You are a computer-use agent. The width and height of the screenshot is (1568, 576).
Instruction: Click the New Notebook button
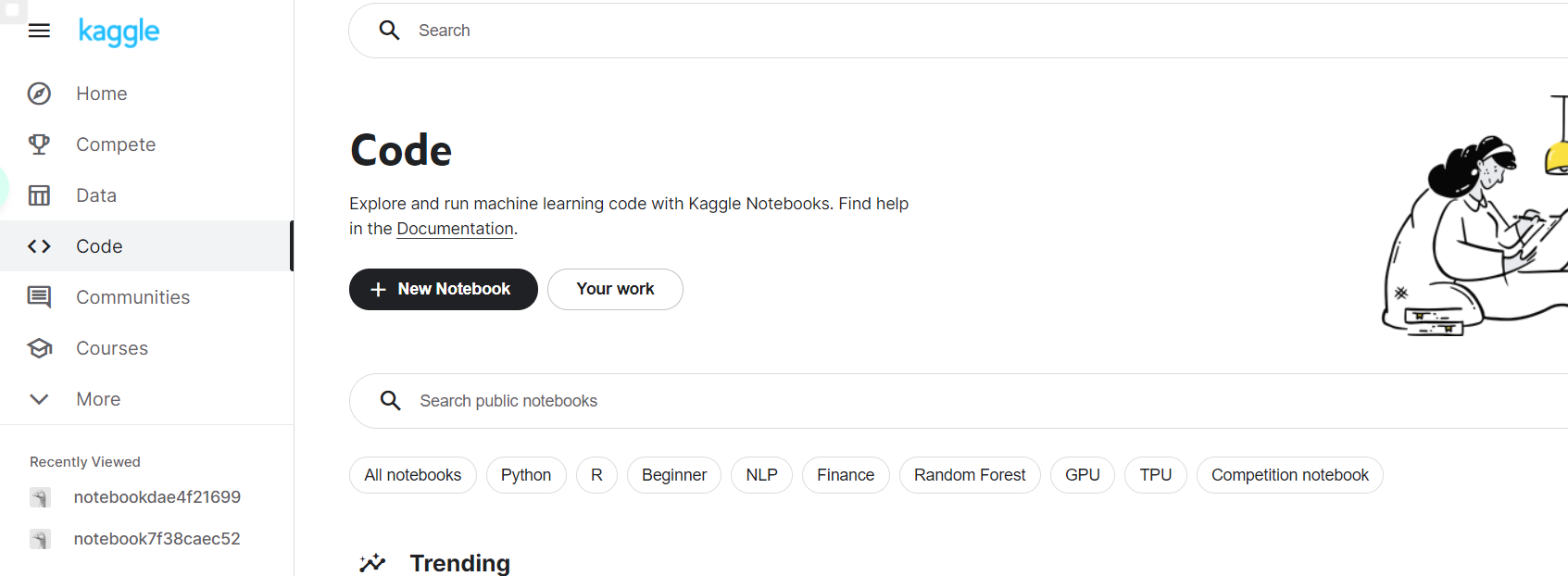(443, 289)
